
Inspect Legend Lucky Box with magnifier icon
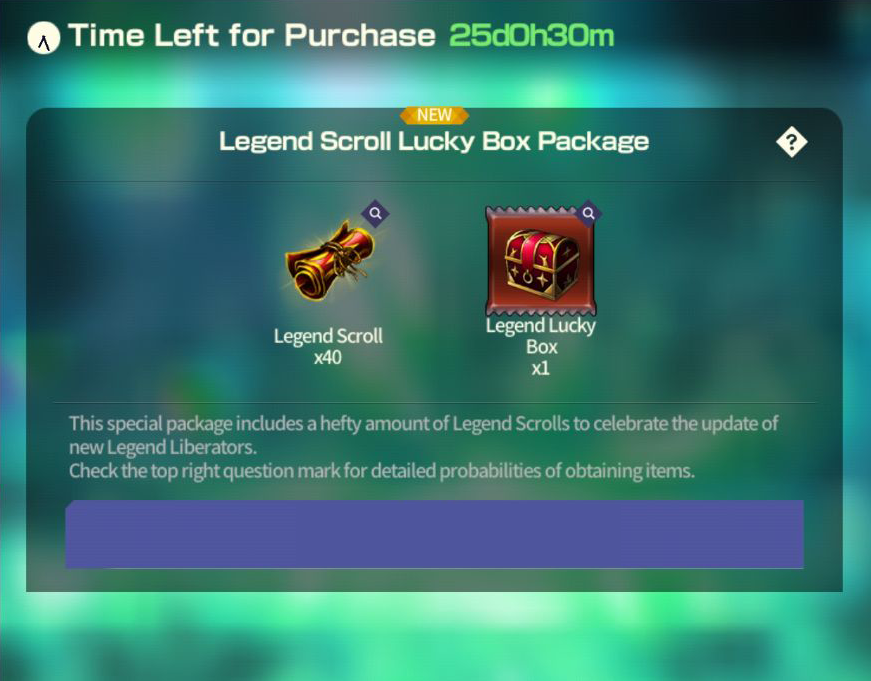point(588,213)
